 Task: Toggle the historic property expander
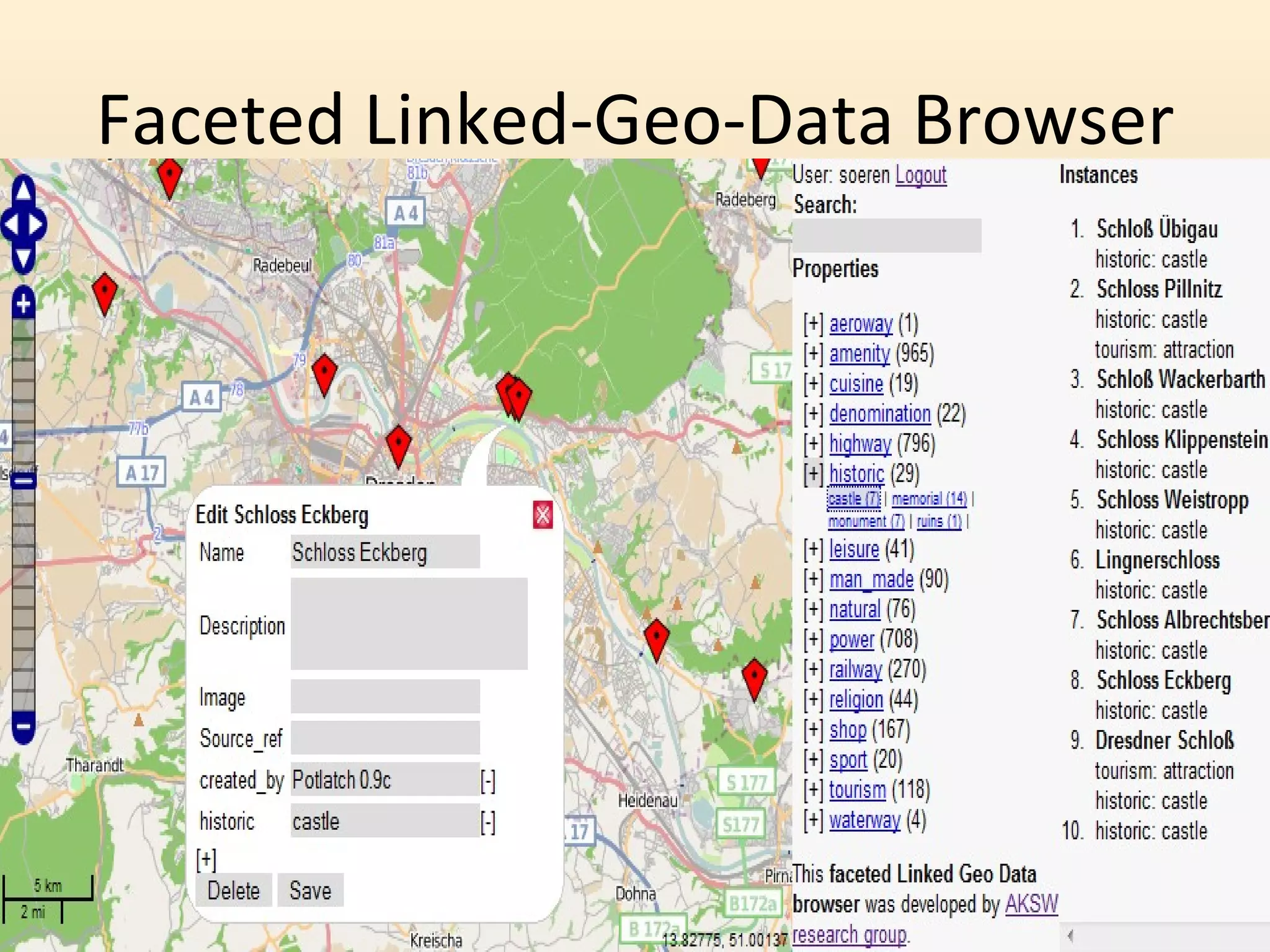(x=814, y=474)
